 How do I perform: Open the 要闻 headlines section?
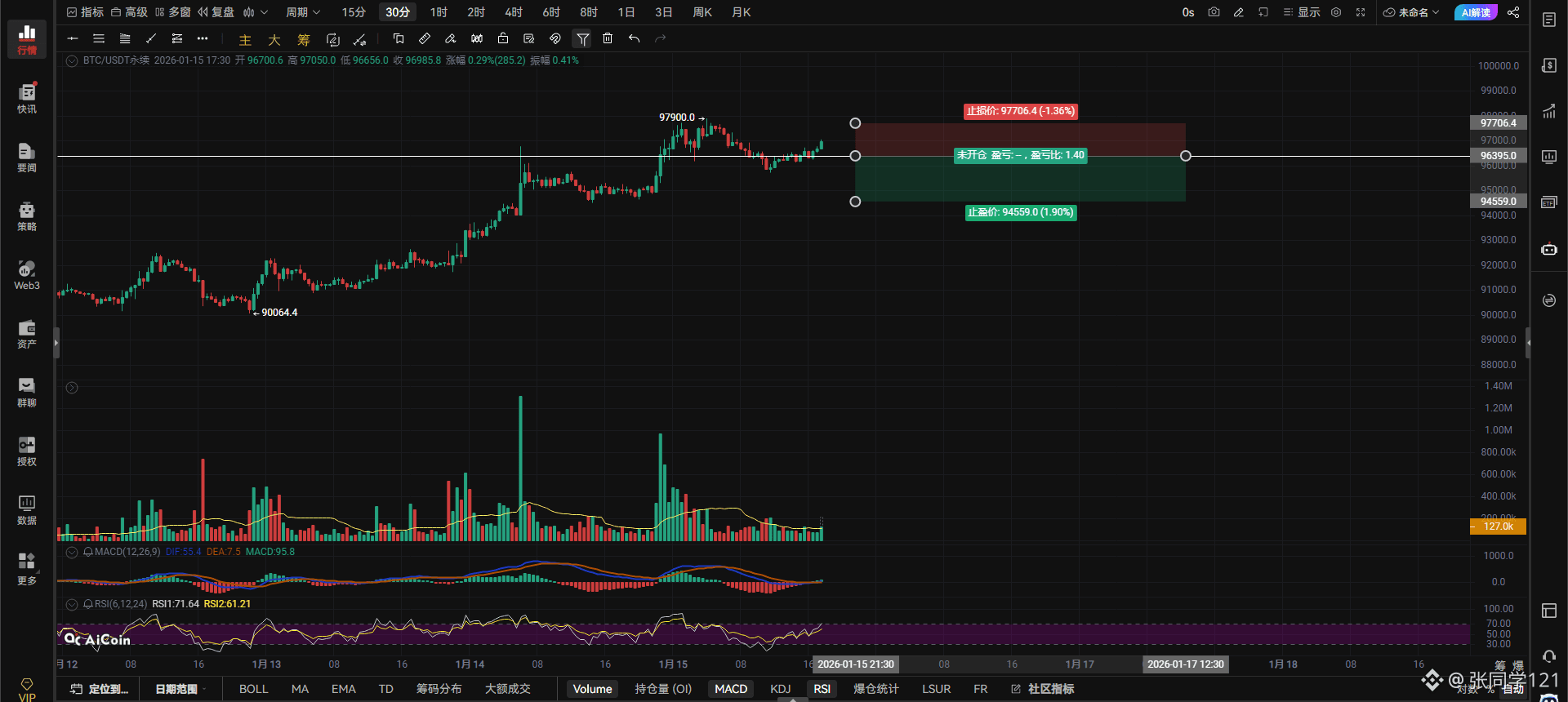(27, 157)
